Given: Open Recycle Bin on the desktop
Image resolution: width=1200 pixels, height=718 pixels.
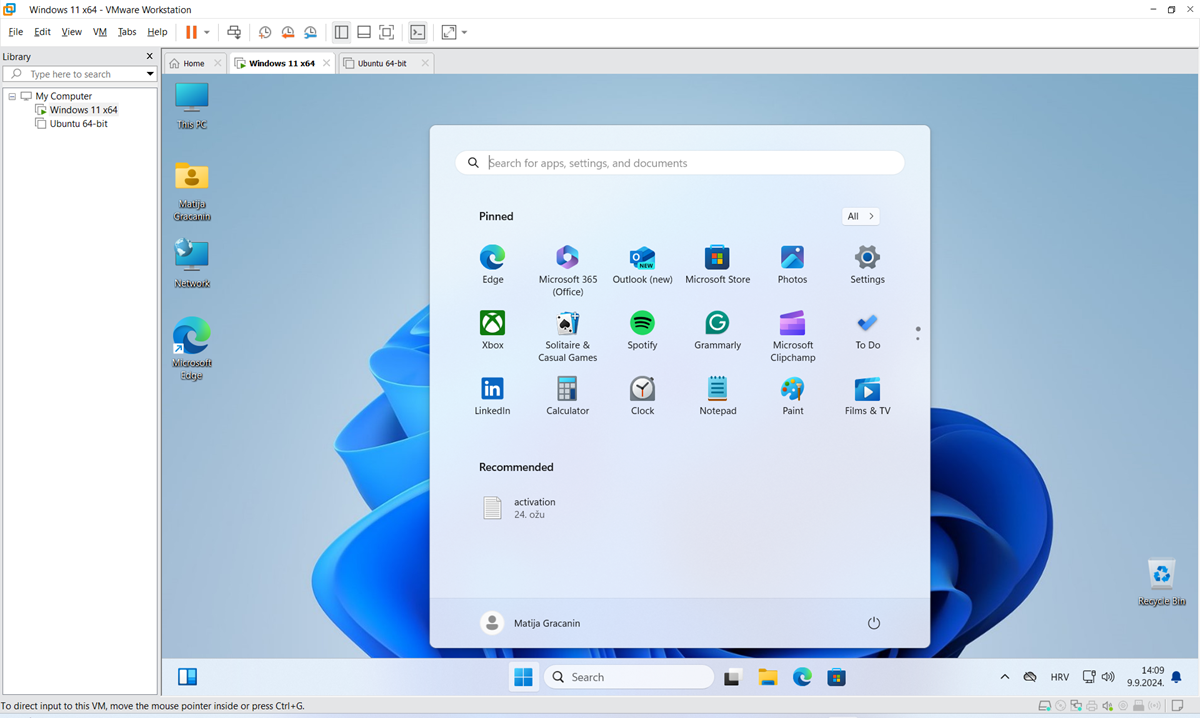Looking at the screenshot, I should 1161,582.
